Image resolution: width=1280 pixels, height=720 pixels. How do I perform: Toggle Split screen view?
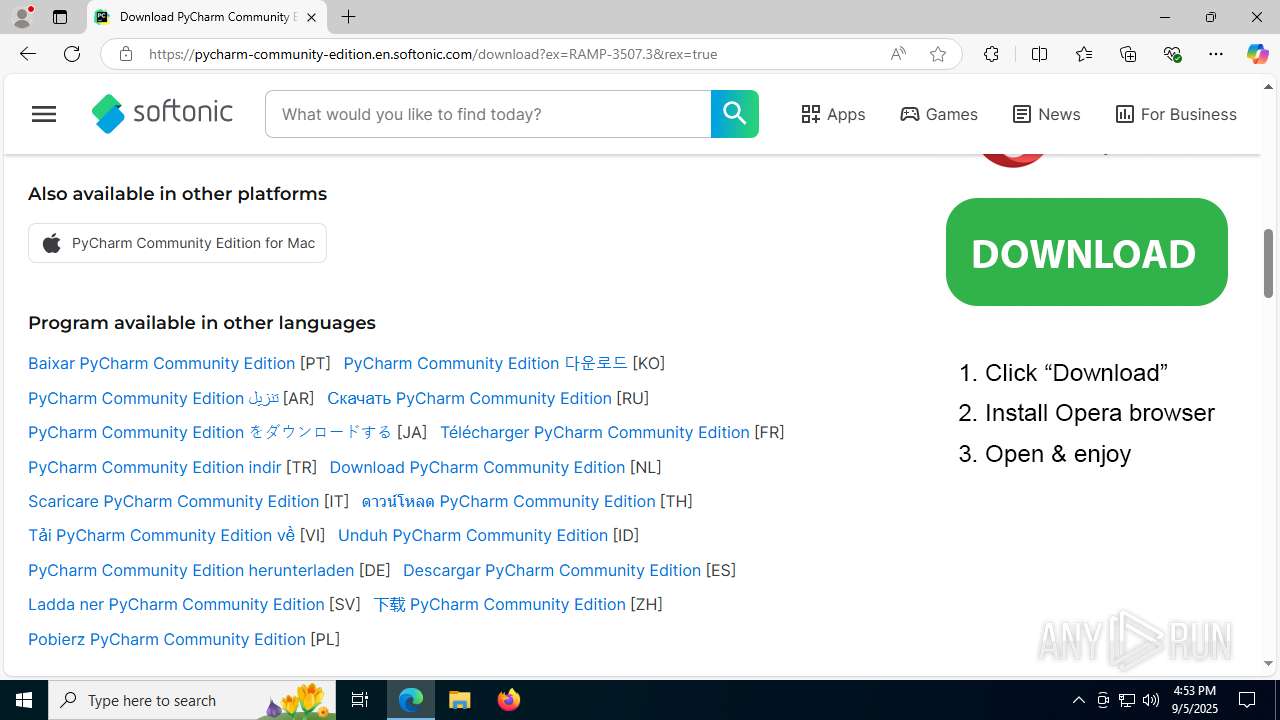[1039, 54]
